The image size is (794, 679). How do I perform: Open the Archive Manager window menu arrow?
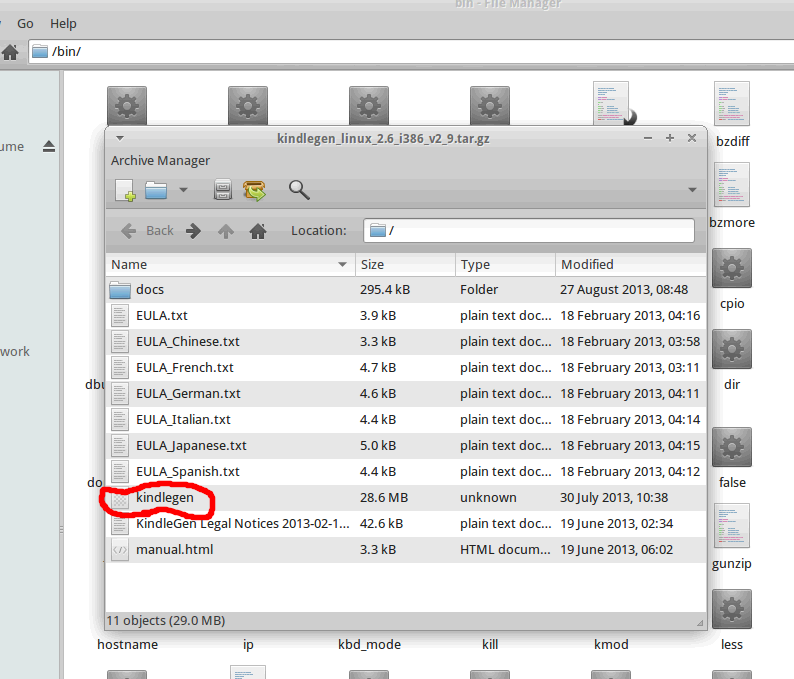point(120,138)
